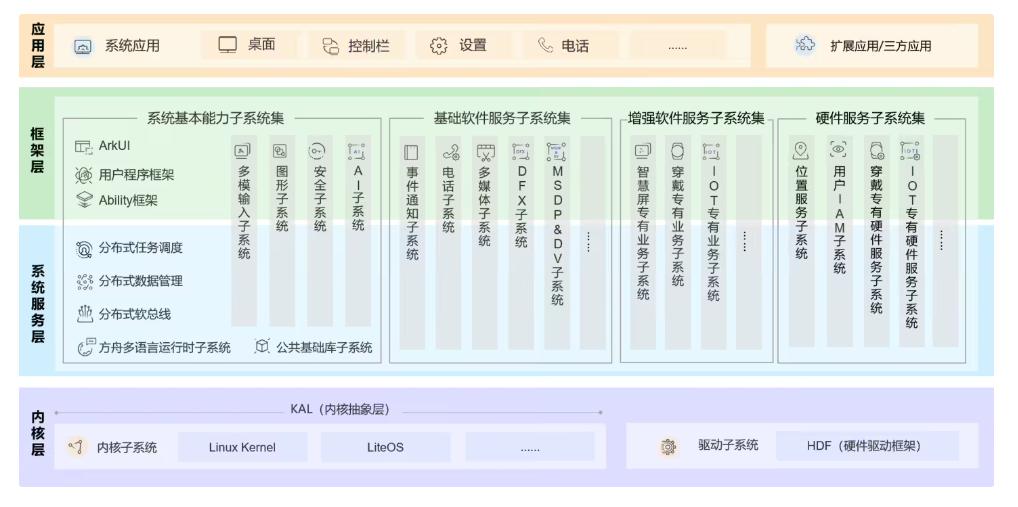Click the layered icon beside Ability框架
The width and height of the screenshot is (1018, 507).
pyautogui.click(x=84, y=199)
